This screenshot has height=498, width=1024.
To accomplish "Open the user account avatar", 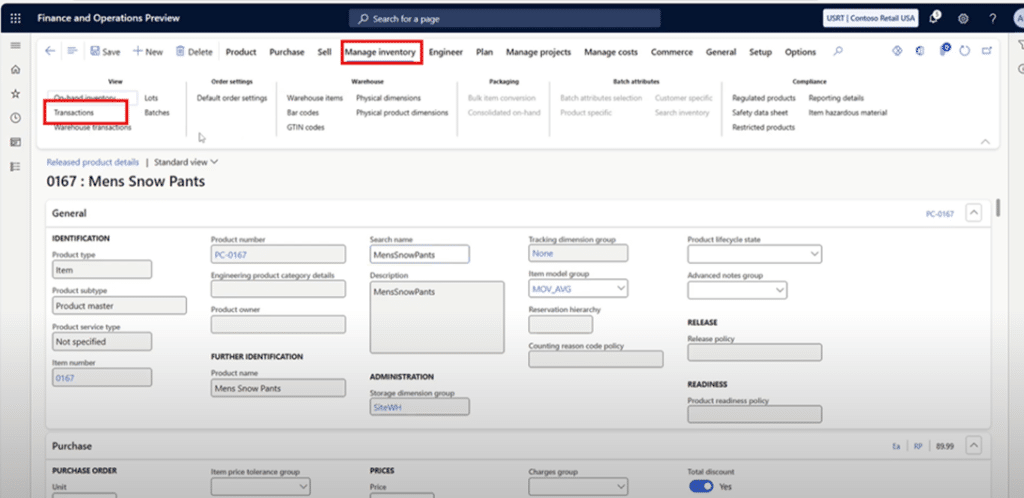I will 1017,18.
